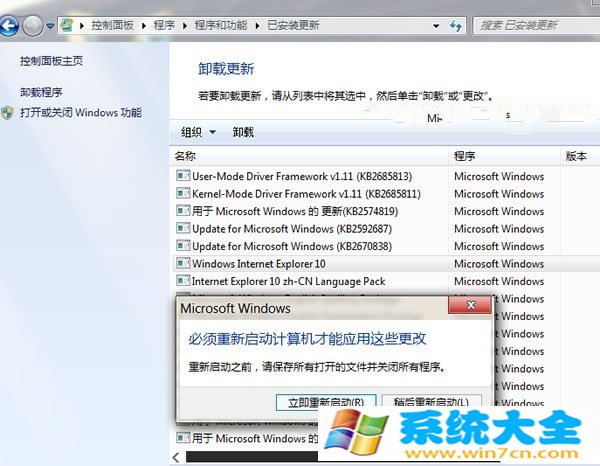
Task: Select User-Mode Driver Framework v1.11 (KB2685813)
Action: coord(302,176)
